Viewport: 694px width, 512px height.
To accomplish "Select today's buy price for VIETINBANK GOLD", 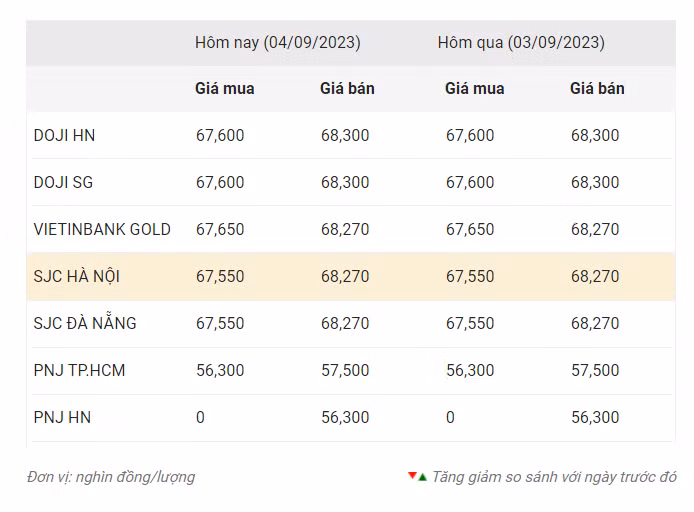I will (x=220, y=229).
